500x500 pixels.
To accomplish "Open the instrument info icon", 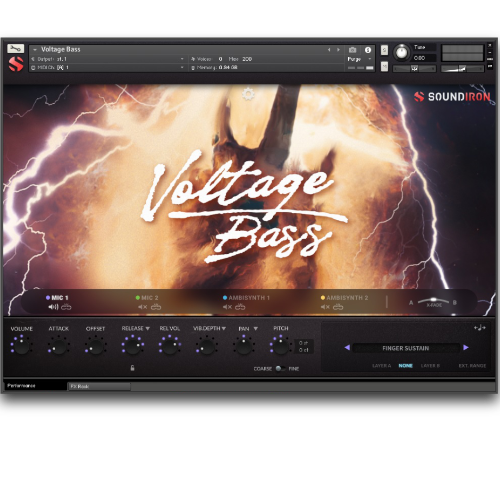I will point(368,50).
